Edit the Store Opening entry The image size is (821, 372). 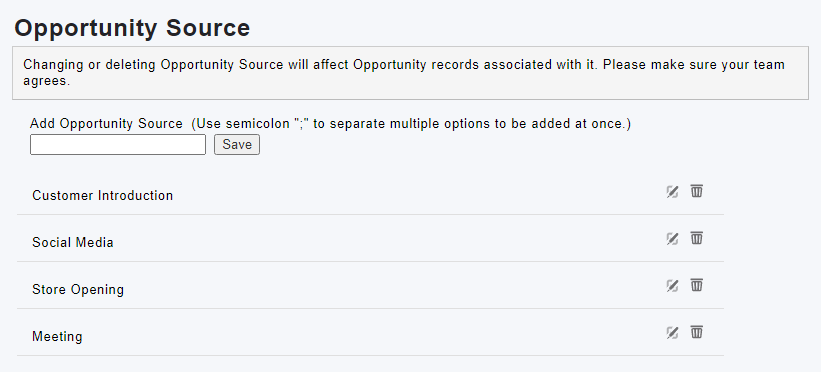(x=672, y=286)
